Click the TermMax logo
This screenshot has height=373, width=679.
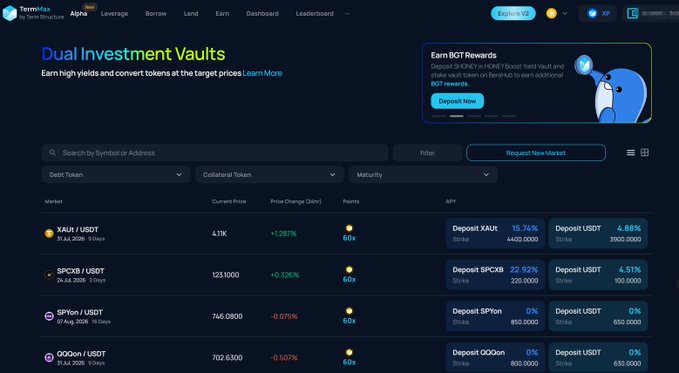pyautogui.click(x=33, y=13)
